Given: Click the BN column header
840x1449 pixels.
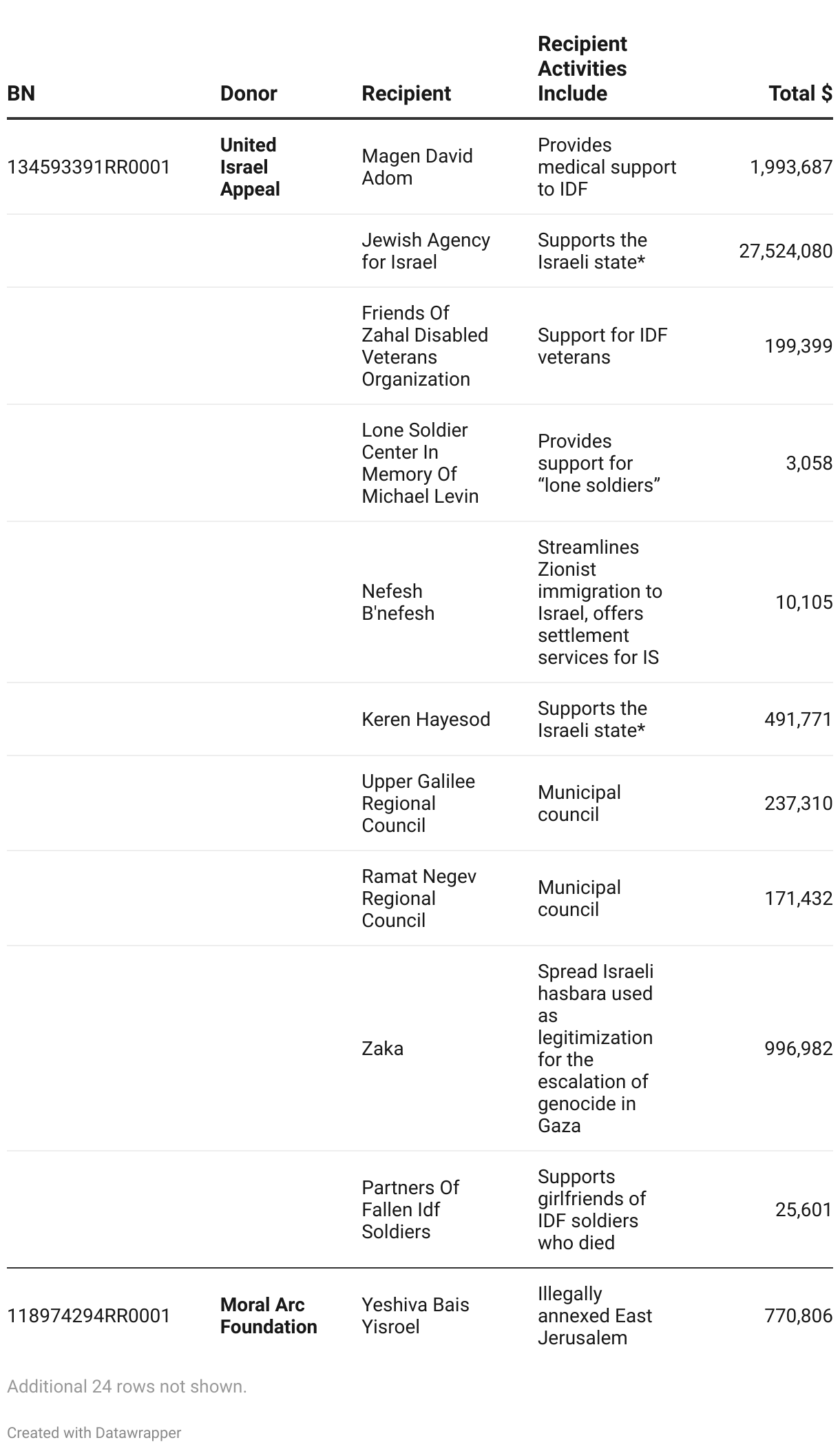Looking at the screenshot, I should point(21,93).
